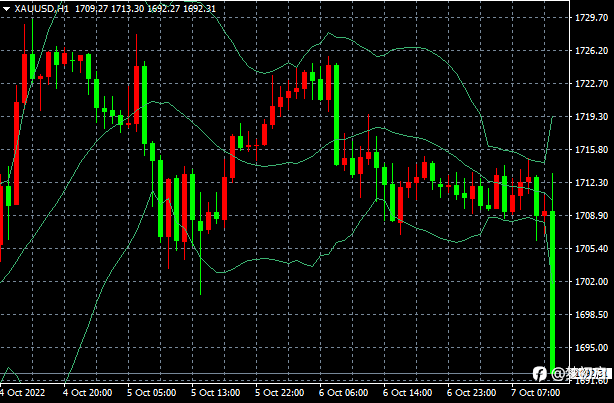614x403 pixels.
Task: Click the 5 Oct 05:00 time label
Action: pos(152,392)
